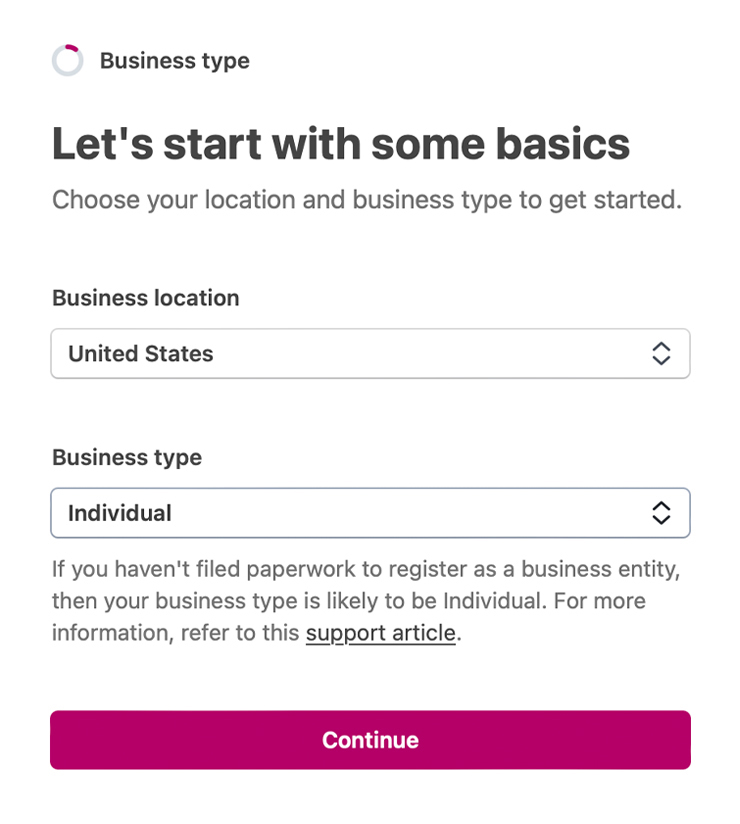Focus the Individual select field
This screenshot has width=740, height=824.
[x=400, y=513]
